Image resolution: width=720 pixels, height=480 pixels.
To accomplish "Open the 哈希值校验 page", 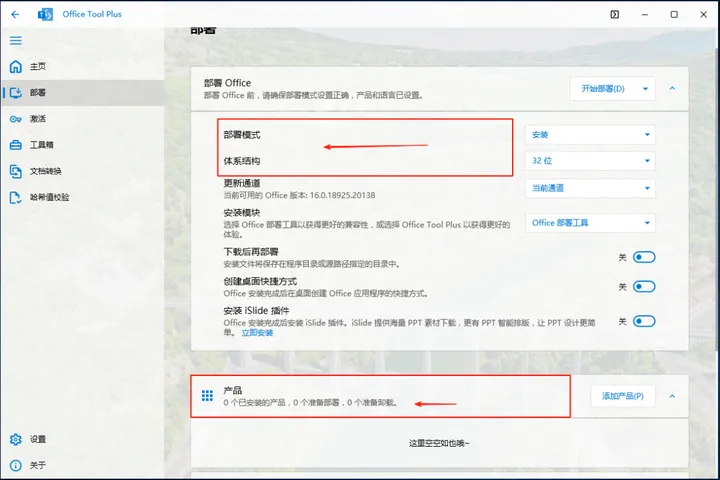I will pos(83,198).
